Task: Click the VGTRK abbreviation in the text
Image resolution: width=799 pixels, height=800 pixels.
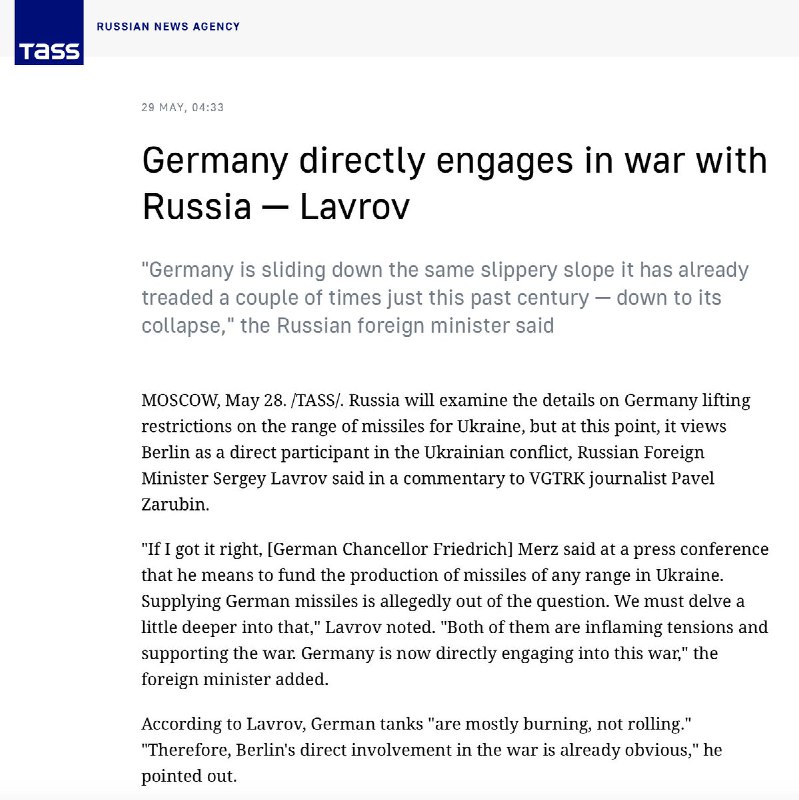Action: point(557,479)
